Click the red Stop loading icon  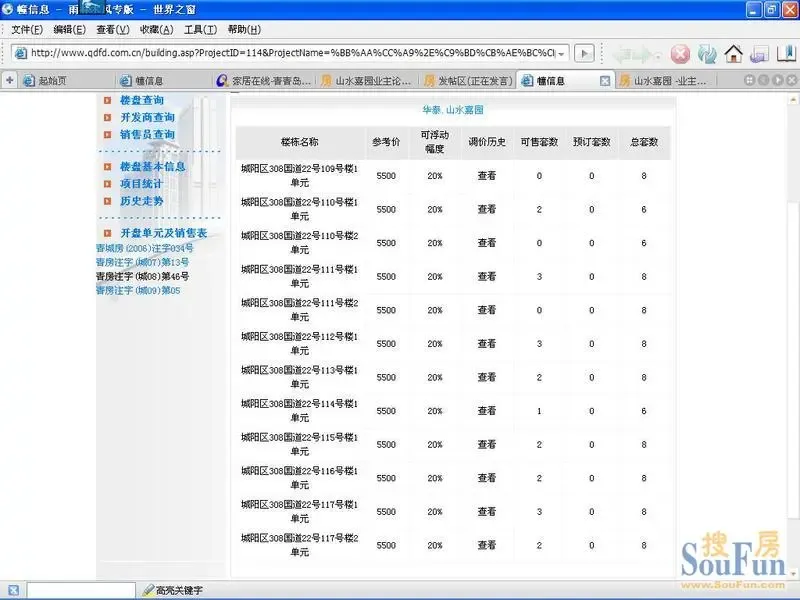pos(680,54)
